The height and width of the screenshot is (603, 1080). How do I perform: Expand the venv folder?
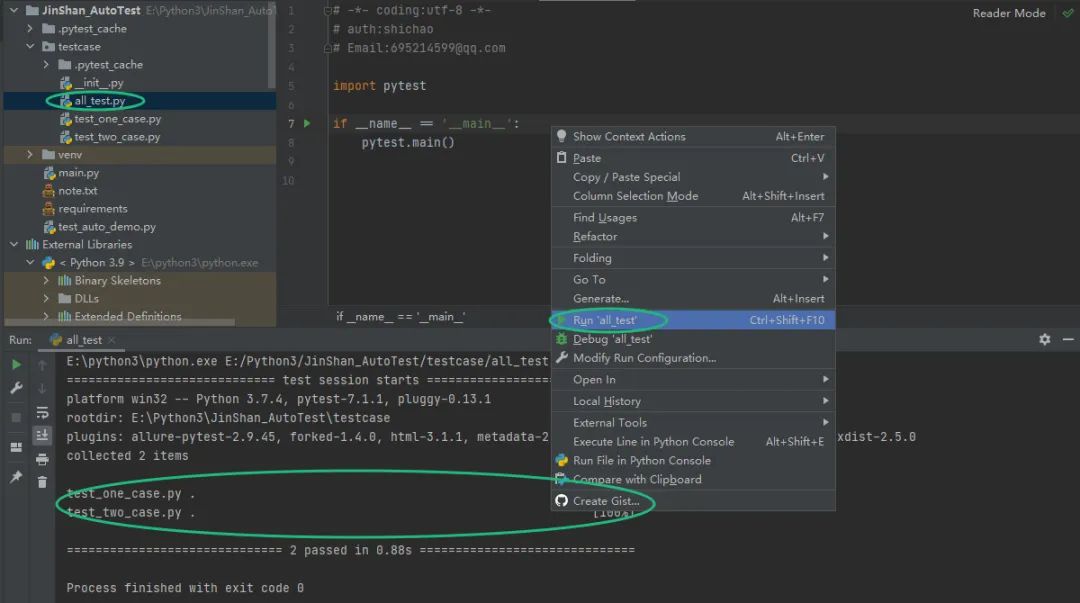pyautogui.click(x=30, y=154)
